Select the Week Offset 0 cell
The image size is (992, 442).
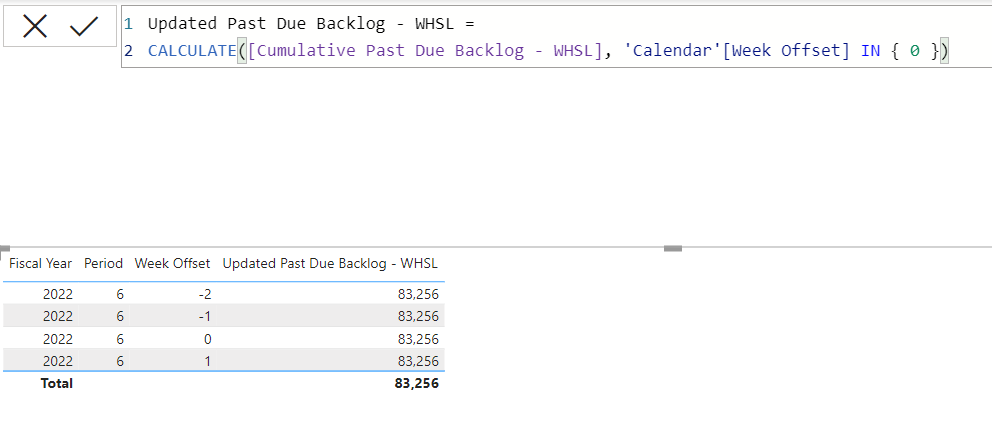pos(207,339)
